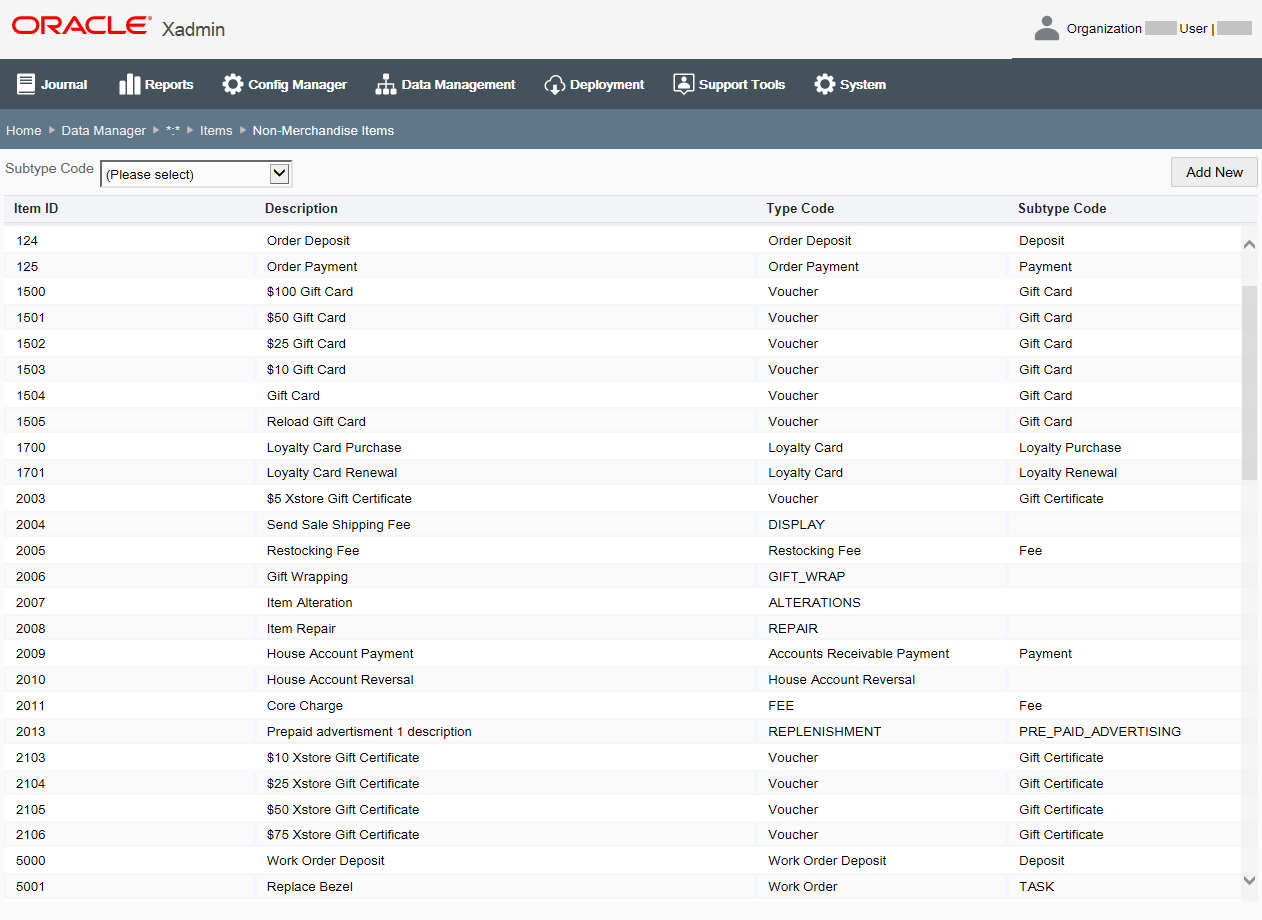
Task: Open the Subtype Code dropdown
Action: coord(196,174)
